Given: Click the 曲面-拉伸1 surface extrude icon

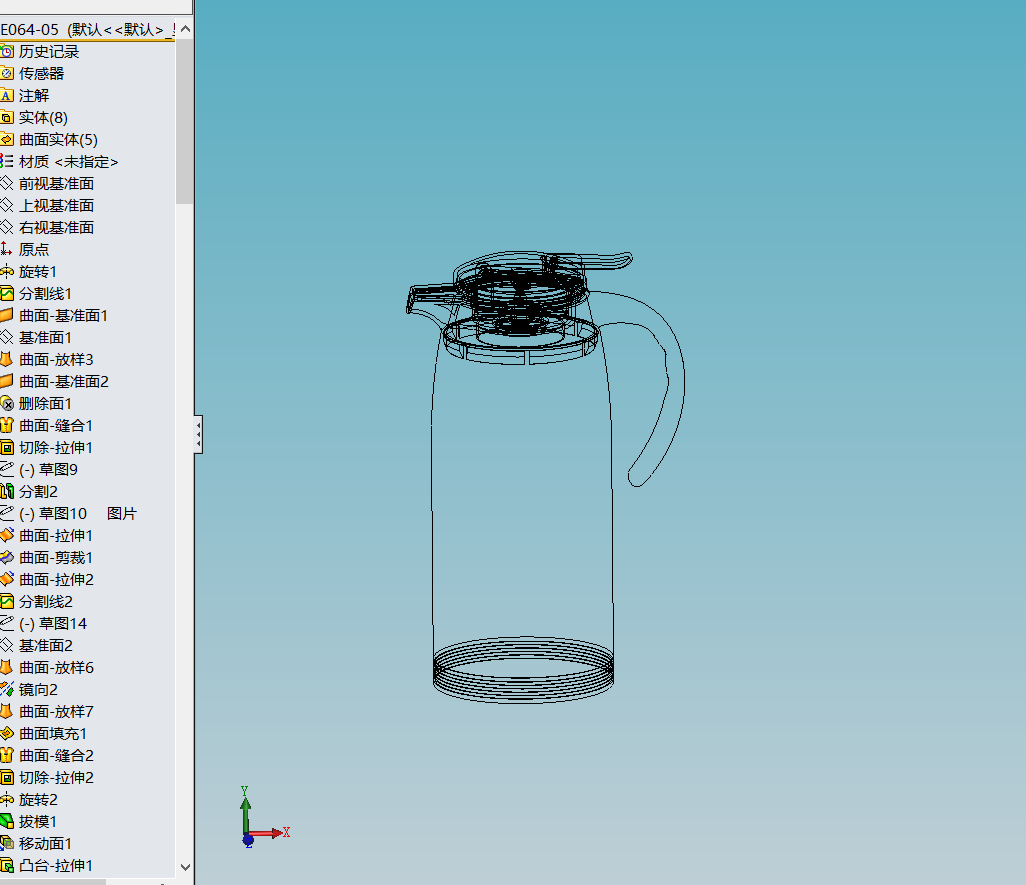Looking at the screenshot, I should click(7, 535).
